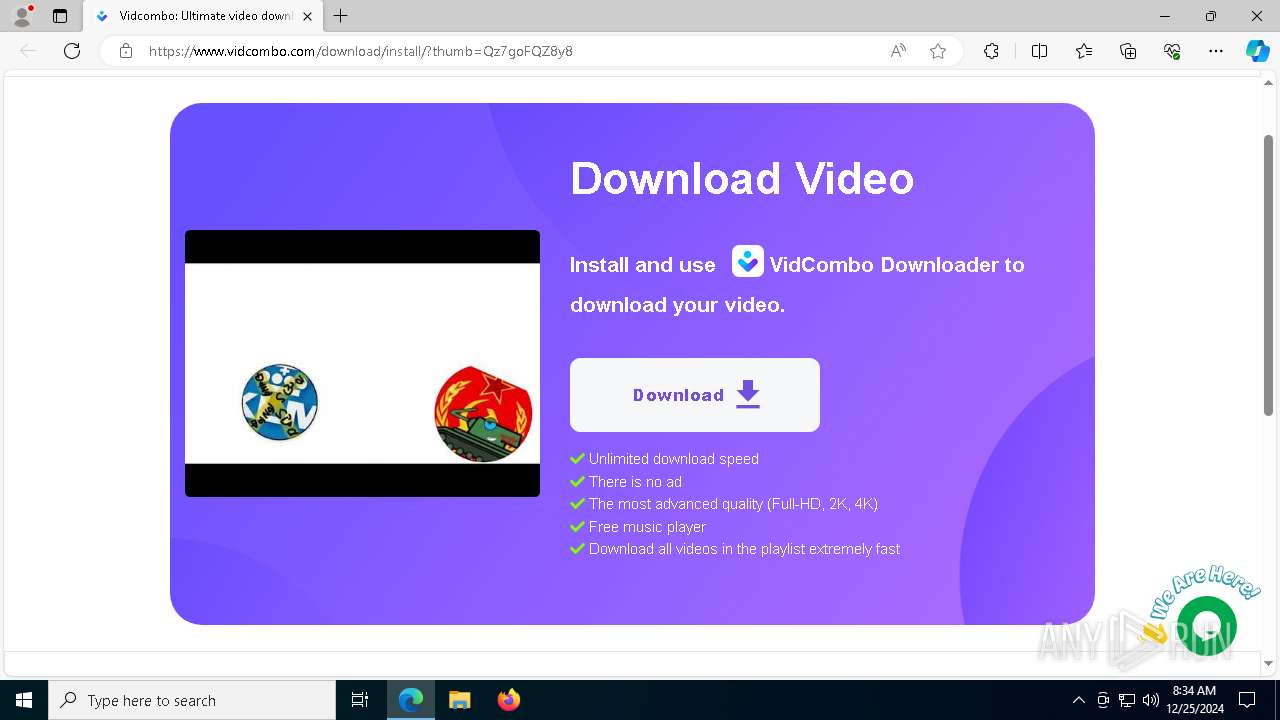Click the scrollbar up arrow
1280x720 pixels.
(x=1268, y=83)
